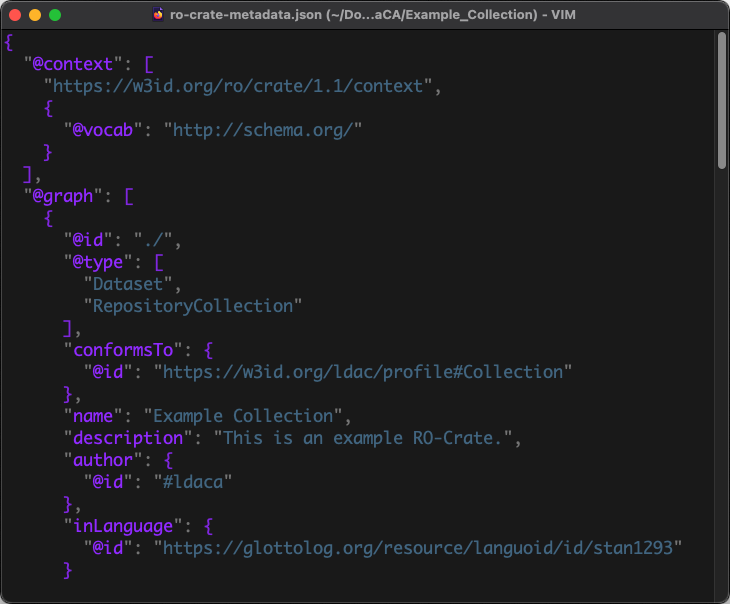Click the "#ldaca" id value
The height and width of the screenshot is (604, 730).
click(x=193, y=482)
